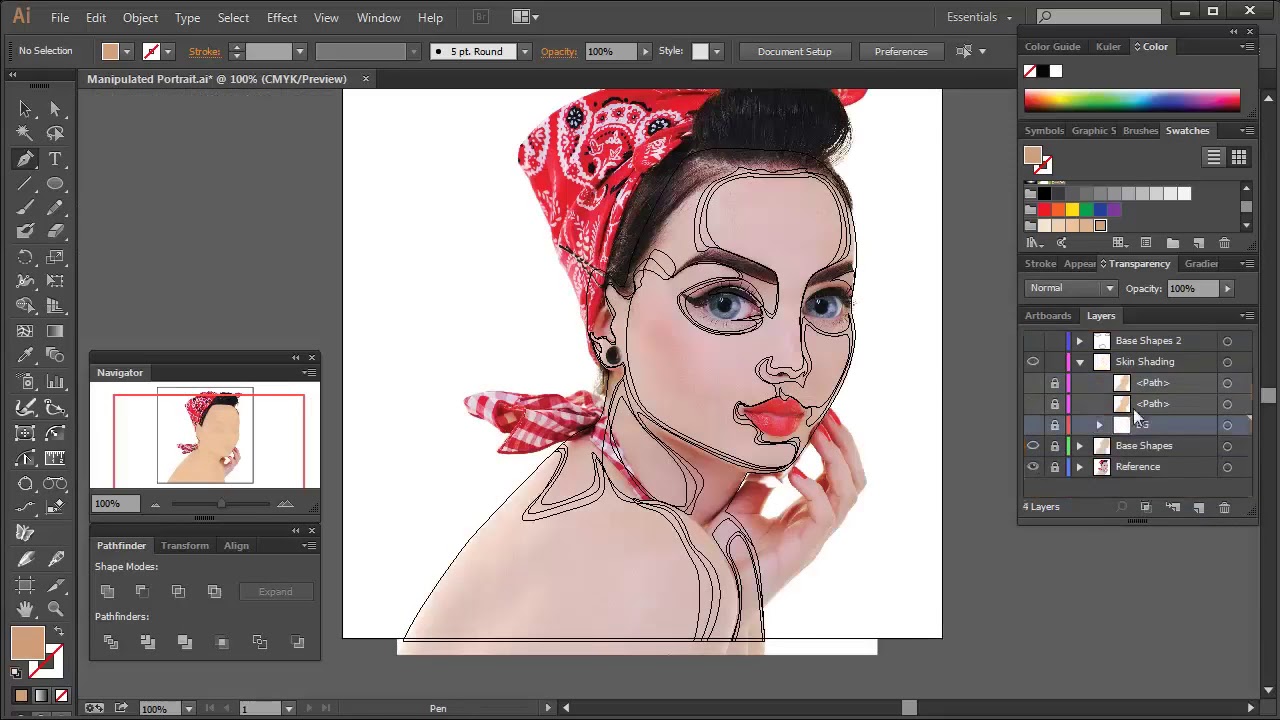This screenshot has width=1280, height=720.
Task: Select the Pen tool in the toolbar
Action: (25, 158)
